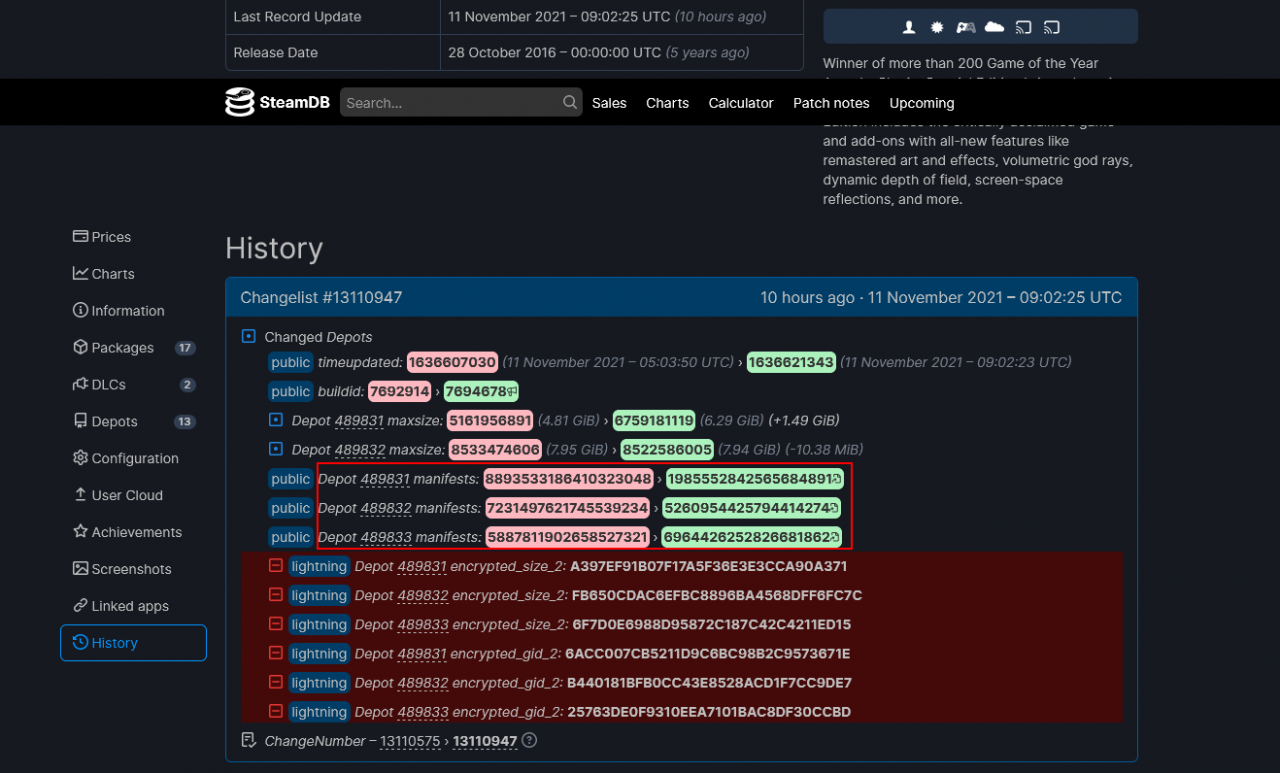Toggle the Depot 489832 maxsize square marker

[x=276, y=449]
